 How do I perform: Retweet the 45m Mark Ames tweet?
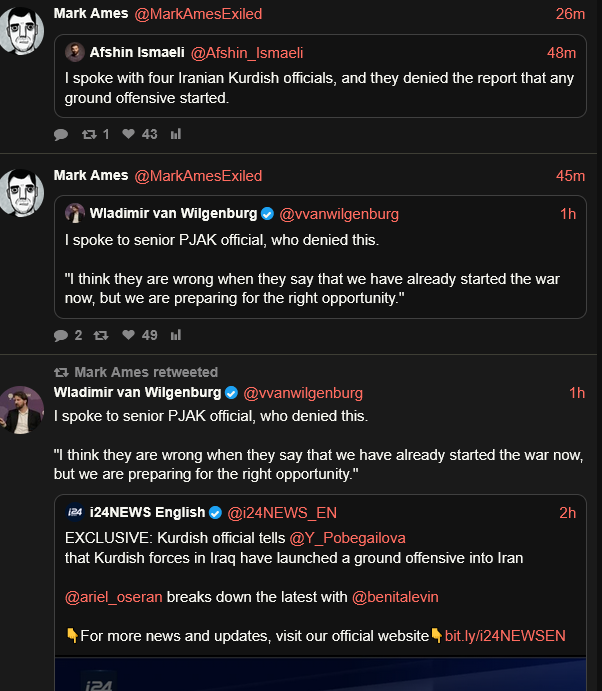tap(100, 335)
